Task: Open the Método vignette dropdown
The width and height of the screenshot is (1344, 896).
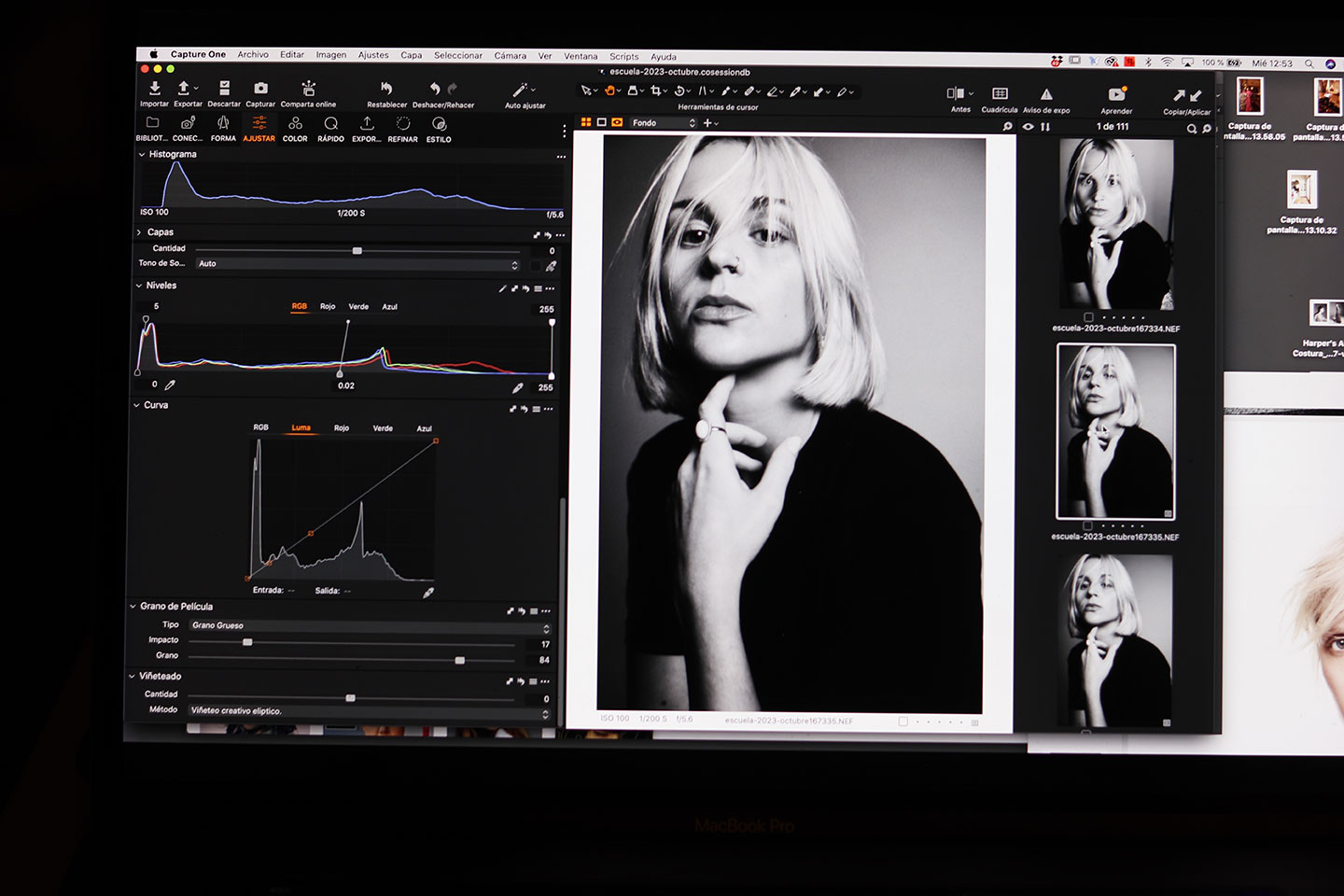Action: (370, 711)
